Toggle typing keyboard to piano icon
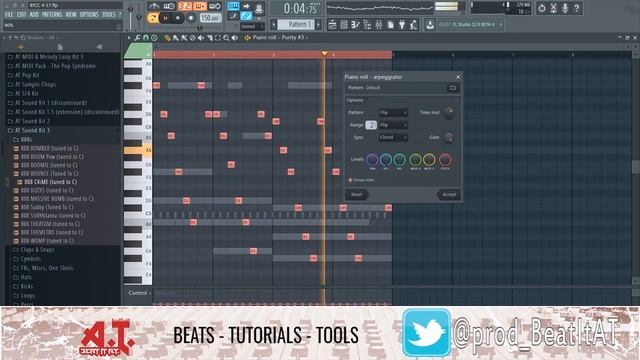 point(233,6)
